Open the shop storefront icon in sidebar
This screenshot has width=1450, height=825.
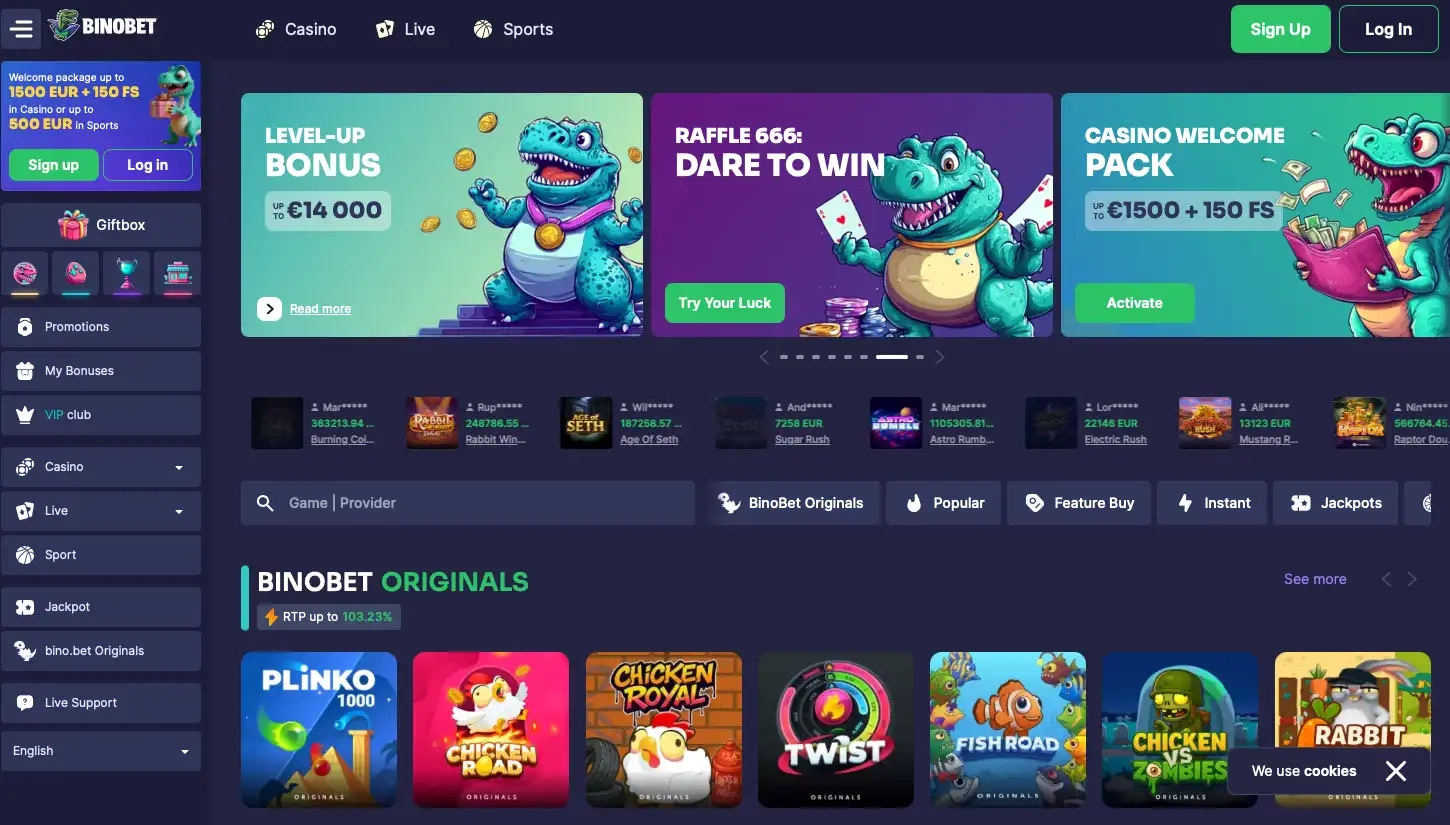pyautogui.click(x=177, y=273)
